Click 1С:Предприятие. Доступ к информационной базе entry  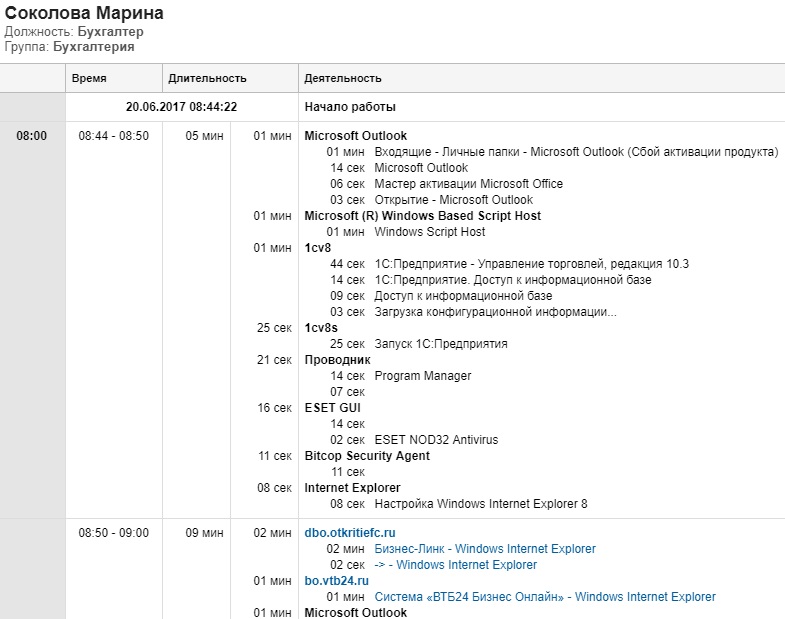[x=513, y=280]
